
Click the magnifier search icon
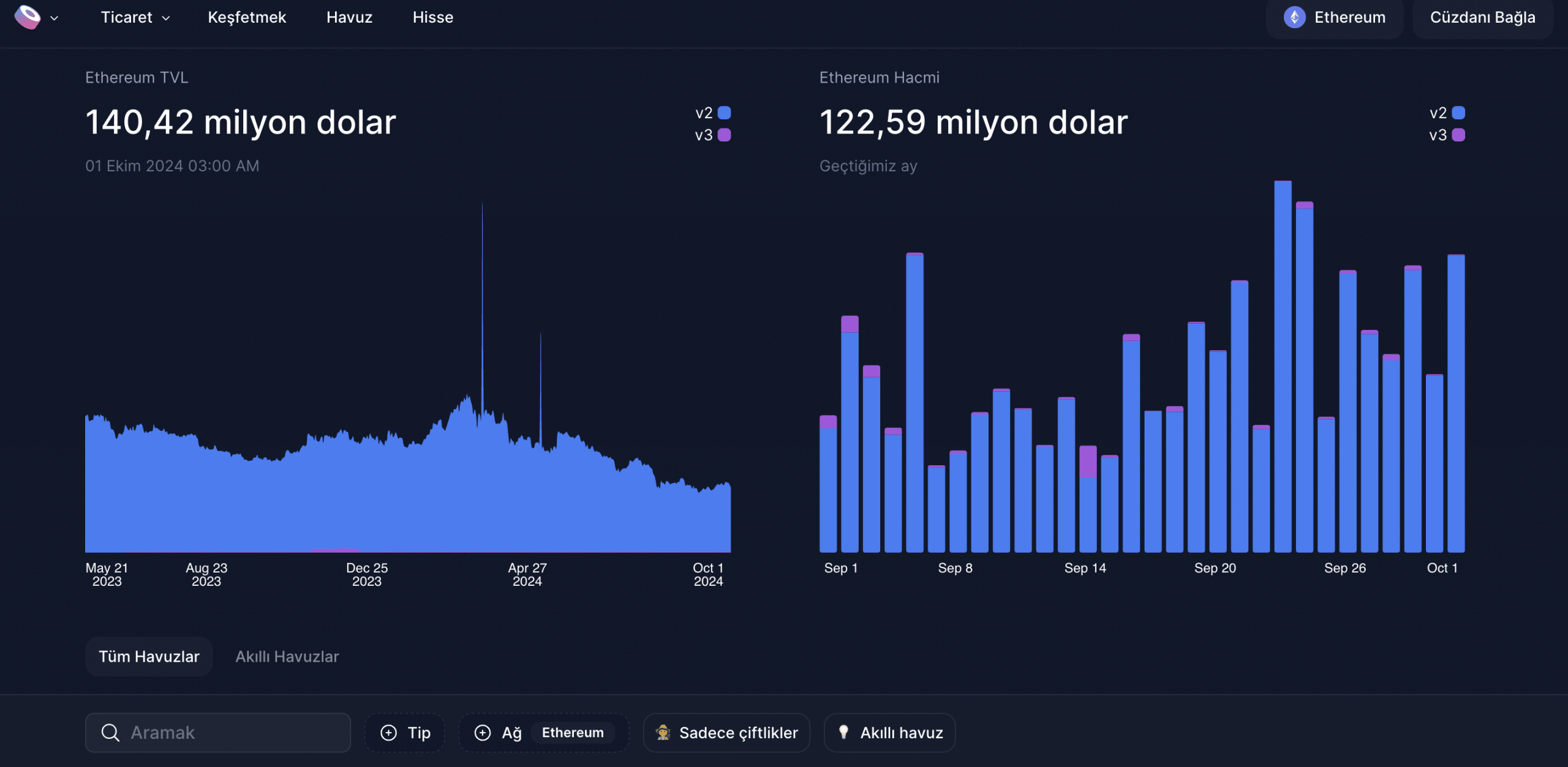[x=110, y=732]
